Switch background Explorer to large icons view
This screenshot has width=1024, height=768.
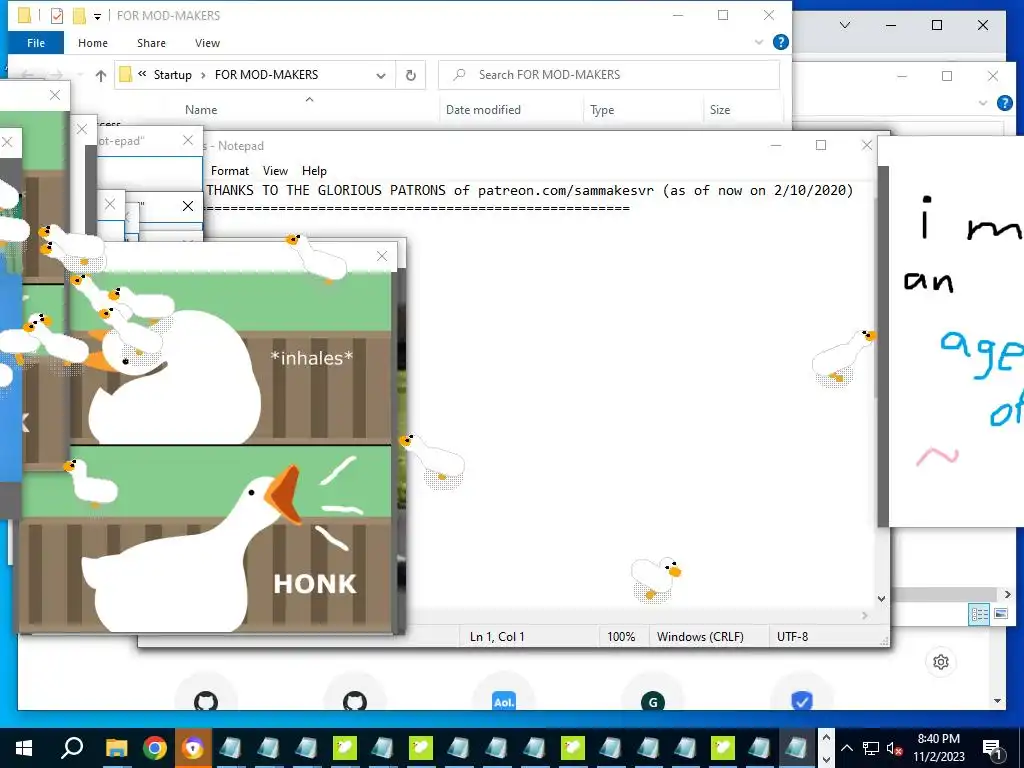1000,614
